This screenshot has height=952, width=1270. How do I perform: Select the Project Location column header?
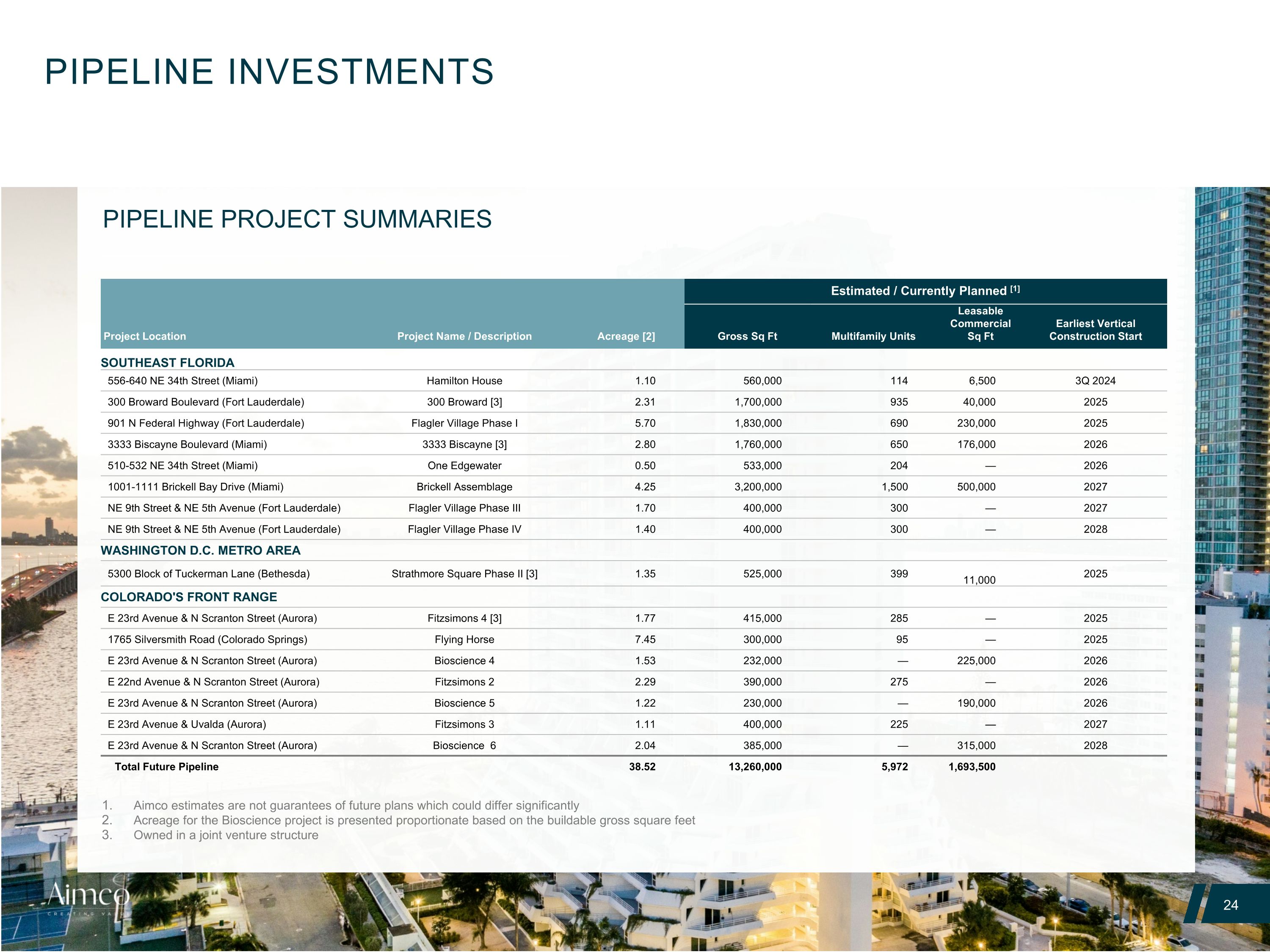pos(145,336)
